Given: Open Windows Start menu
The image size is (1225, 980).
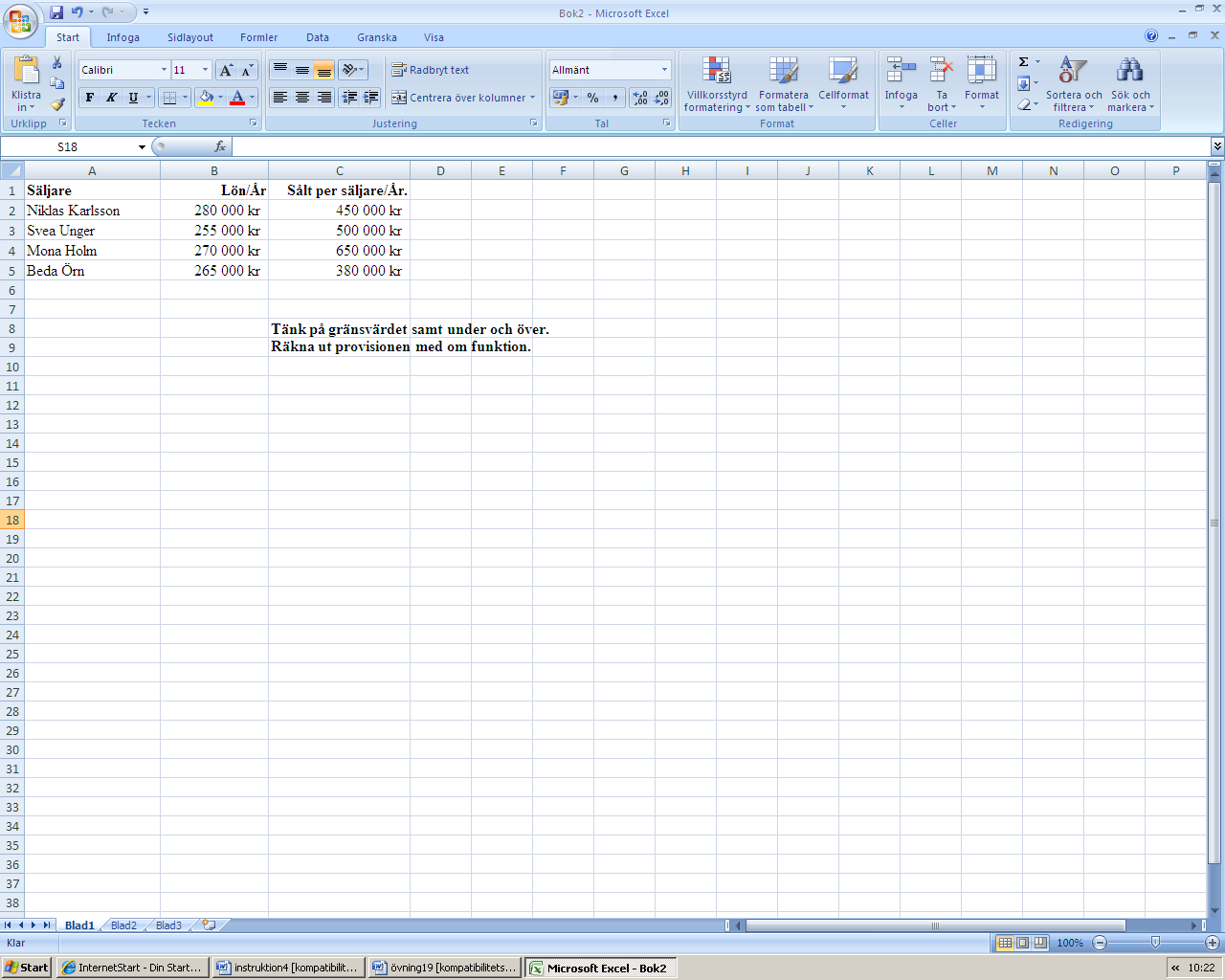Looking at the screenshot, I should click(x=27, y=968).
